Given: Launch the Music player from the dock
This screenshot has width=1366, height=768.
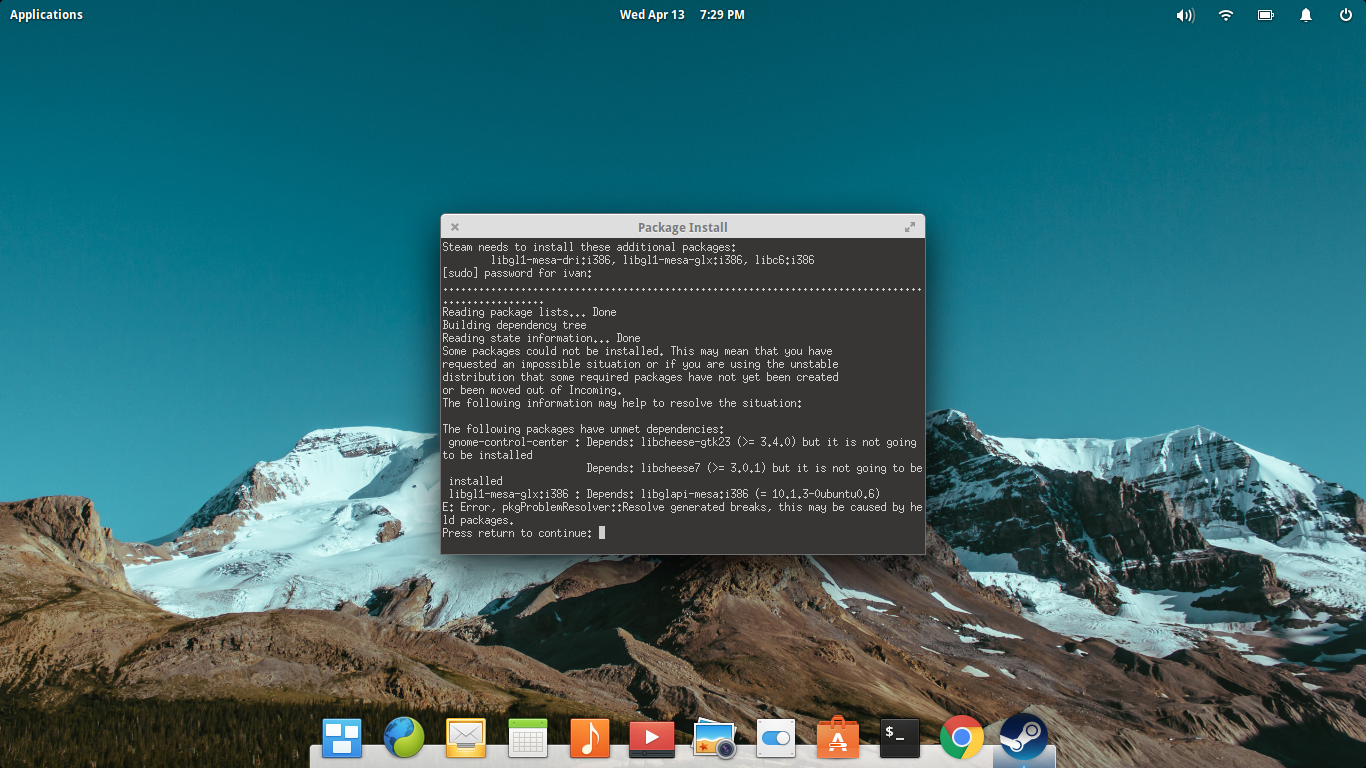Looking at the screenshot, I should [590, 738].
